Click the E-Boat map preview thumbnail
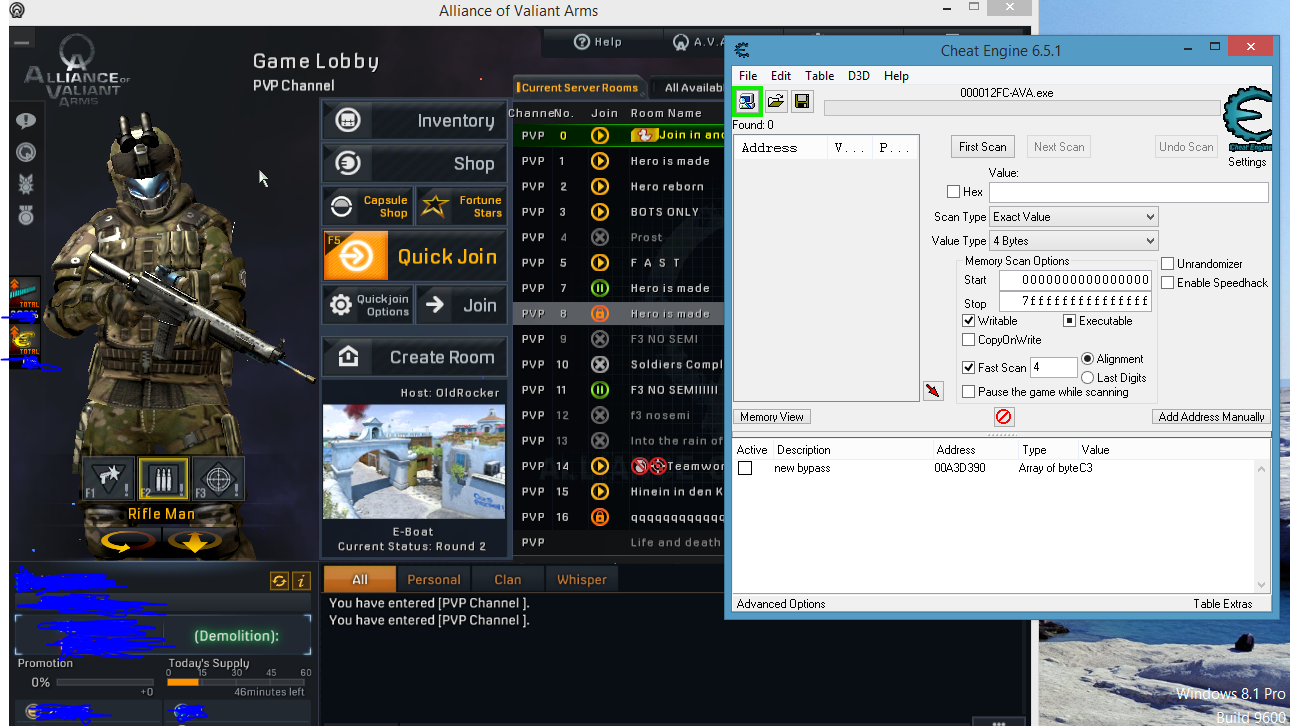The height and width of the screenshot is (726, 1290). tap(416, 462)
